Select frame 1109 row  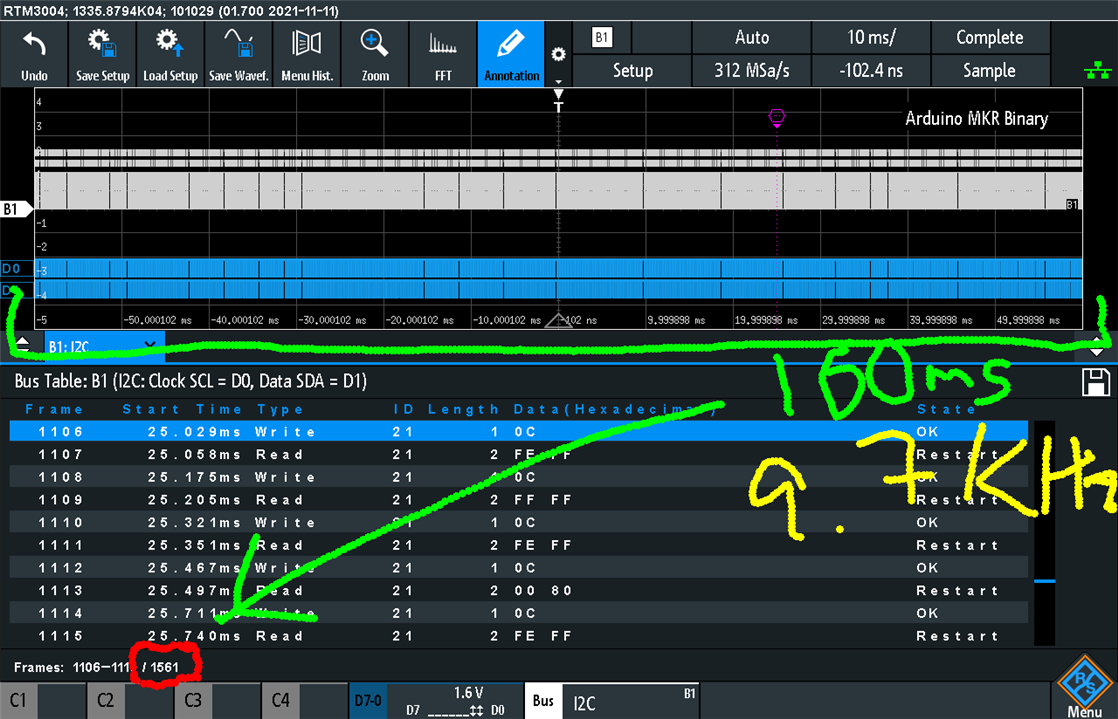click(518, 500)
